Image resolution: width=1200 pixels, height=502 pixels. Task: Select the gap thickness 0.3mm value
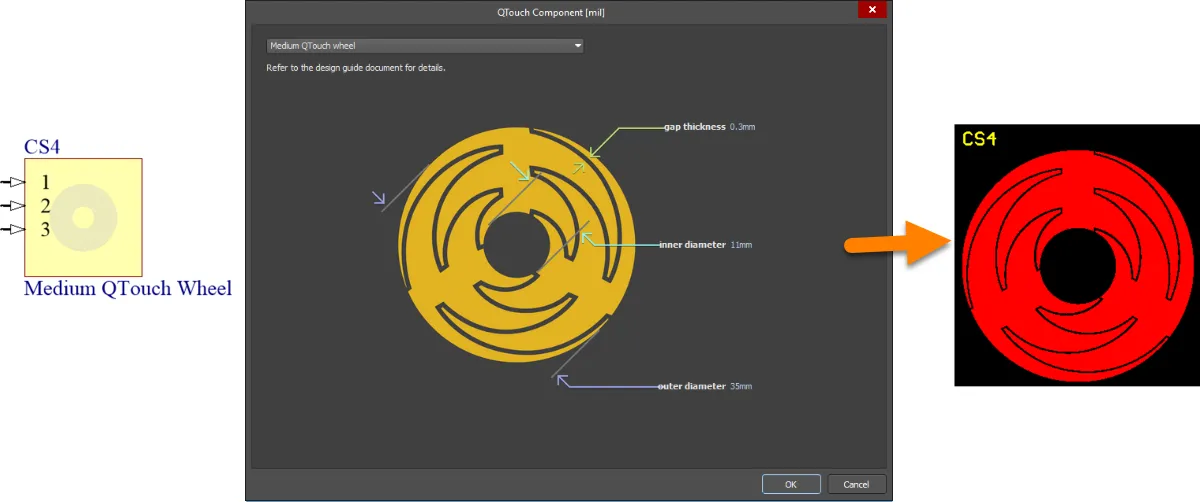point(744,127)
